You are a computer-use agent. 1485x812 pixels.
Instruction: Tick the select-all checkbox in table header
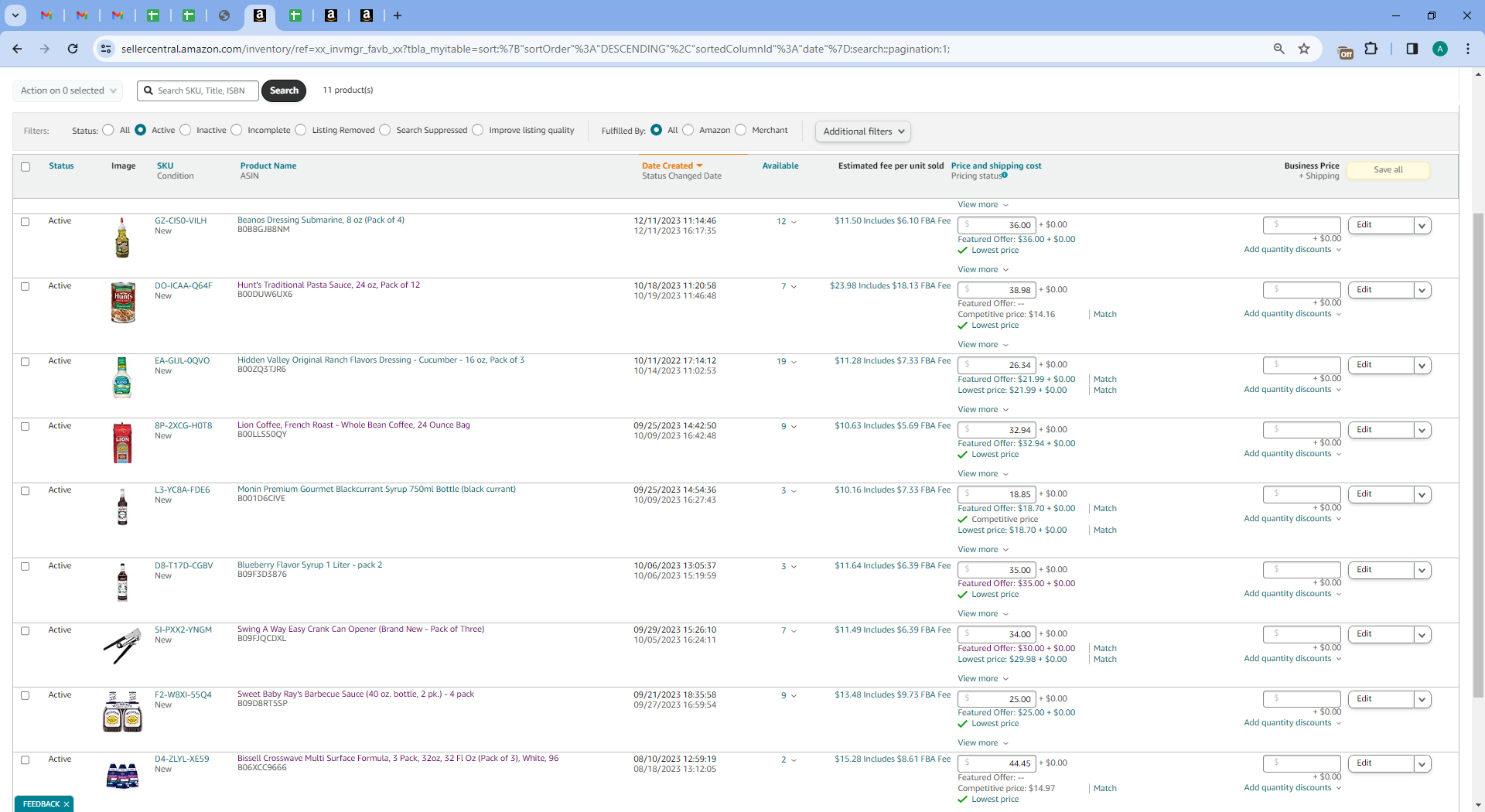tap(26, 167)
